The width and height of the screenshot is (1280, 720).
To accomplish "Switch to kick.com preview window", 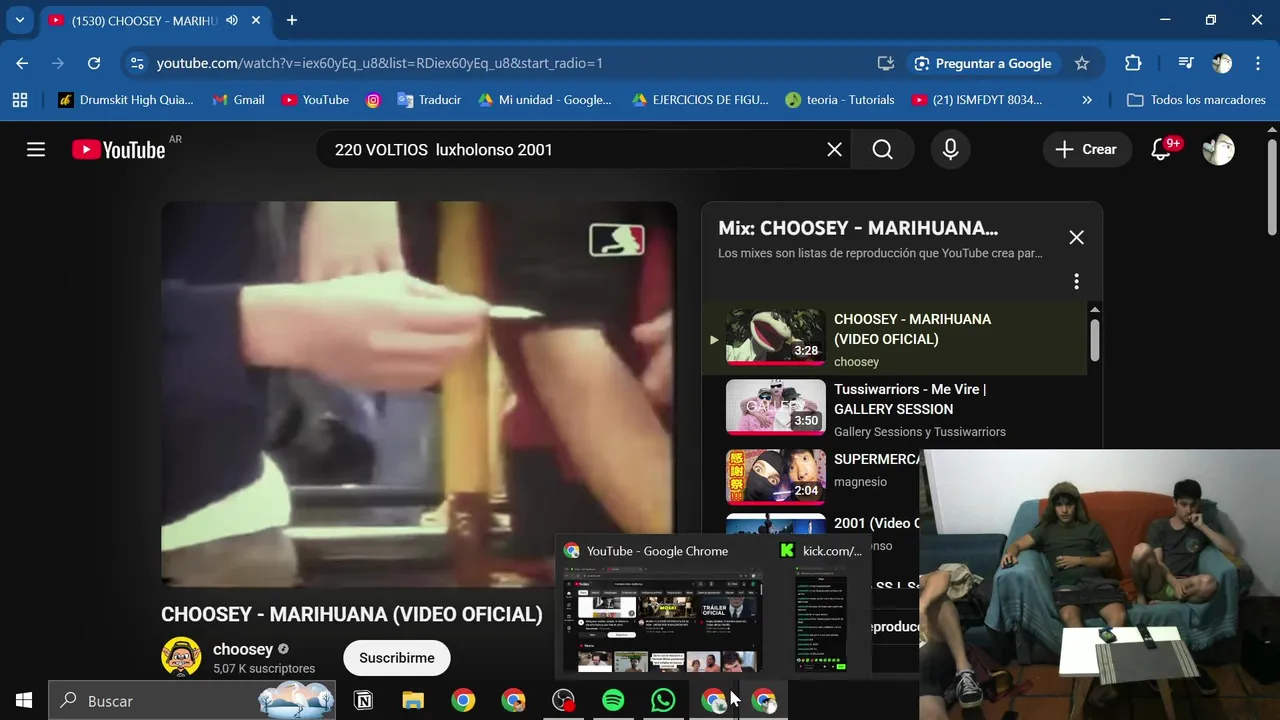I will 821,608.
